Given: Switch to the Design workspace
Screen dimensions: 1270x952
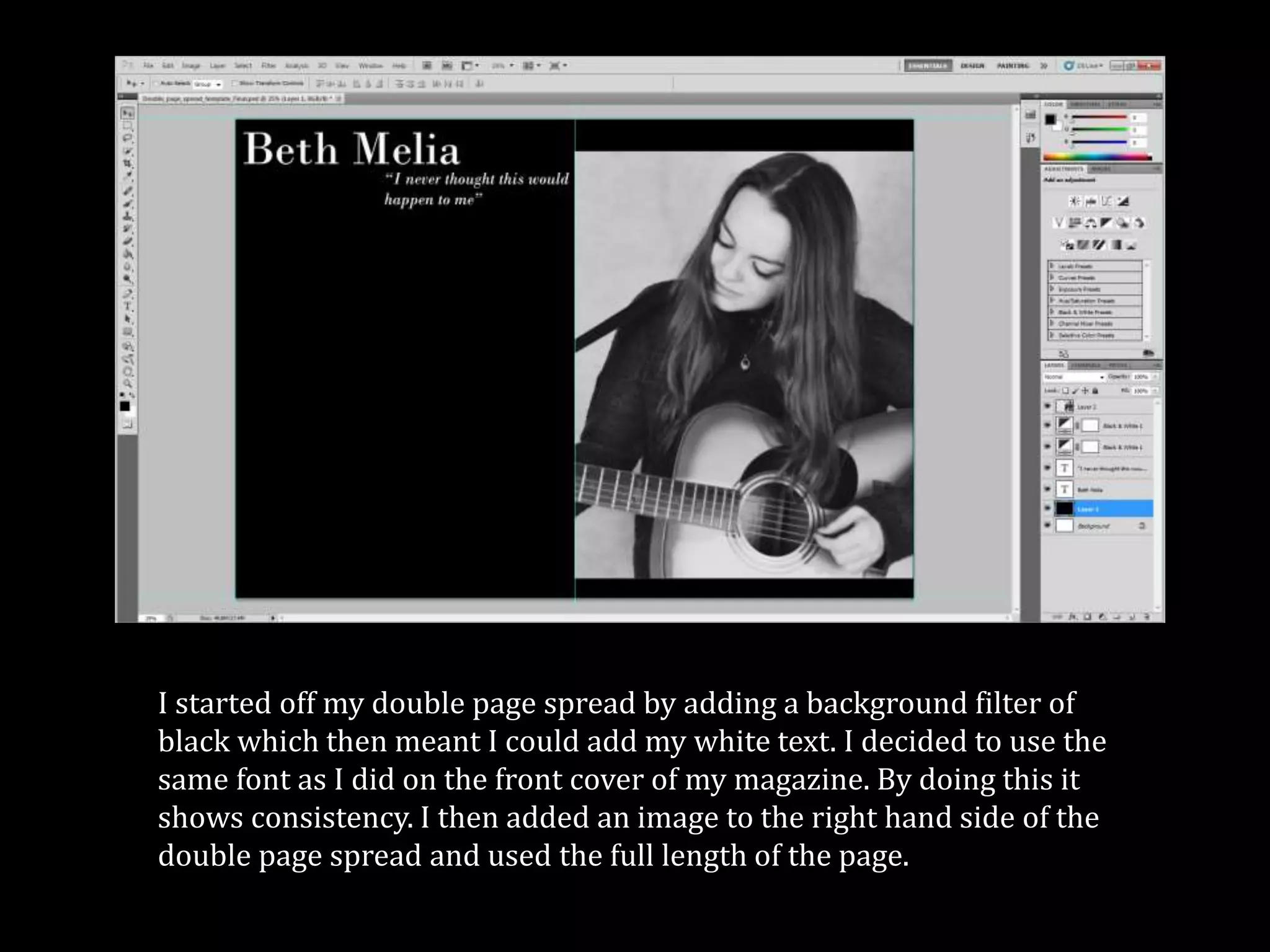Looking at the screenshot, I should click(x=972, y=66).
